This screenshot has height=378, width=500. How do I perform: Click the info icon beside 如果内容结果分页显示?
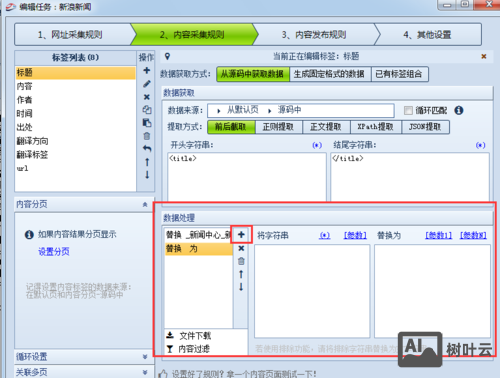tap(29, 235)
